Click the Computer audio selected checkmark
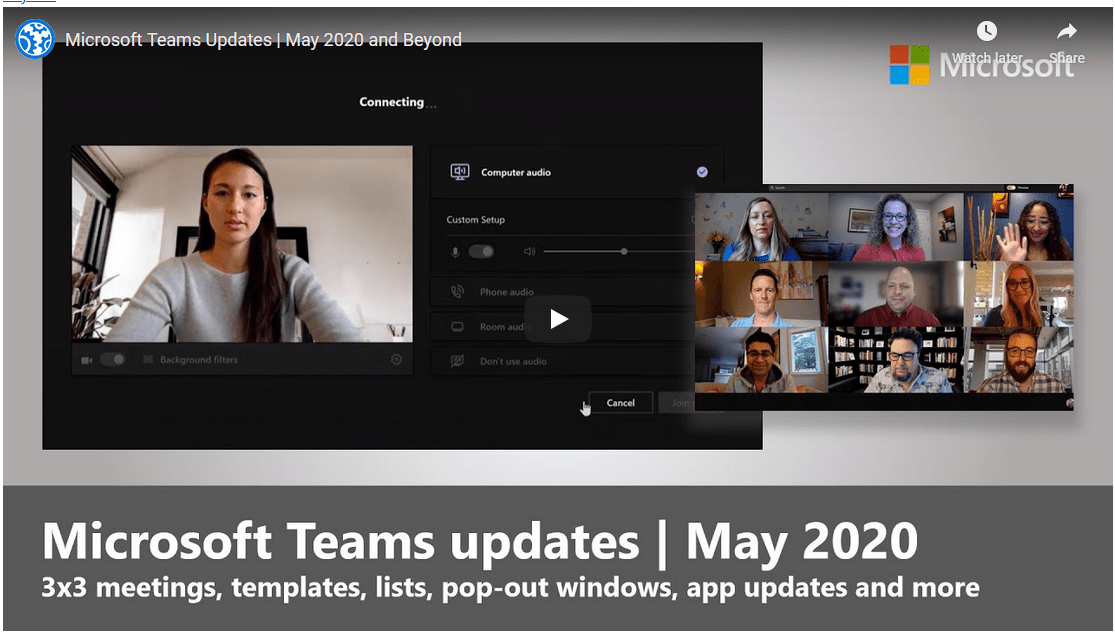Image resolution: width=1115 pixels, height=632 pixels. pyautogui.click(x=702, y=172)
